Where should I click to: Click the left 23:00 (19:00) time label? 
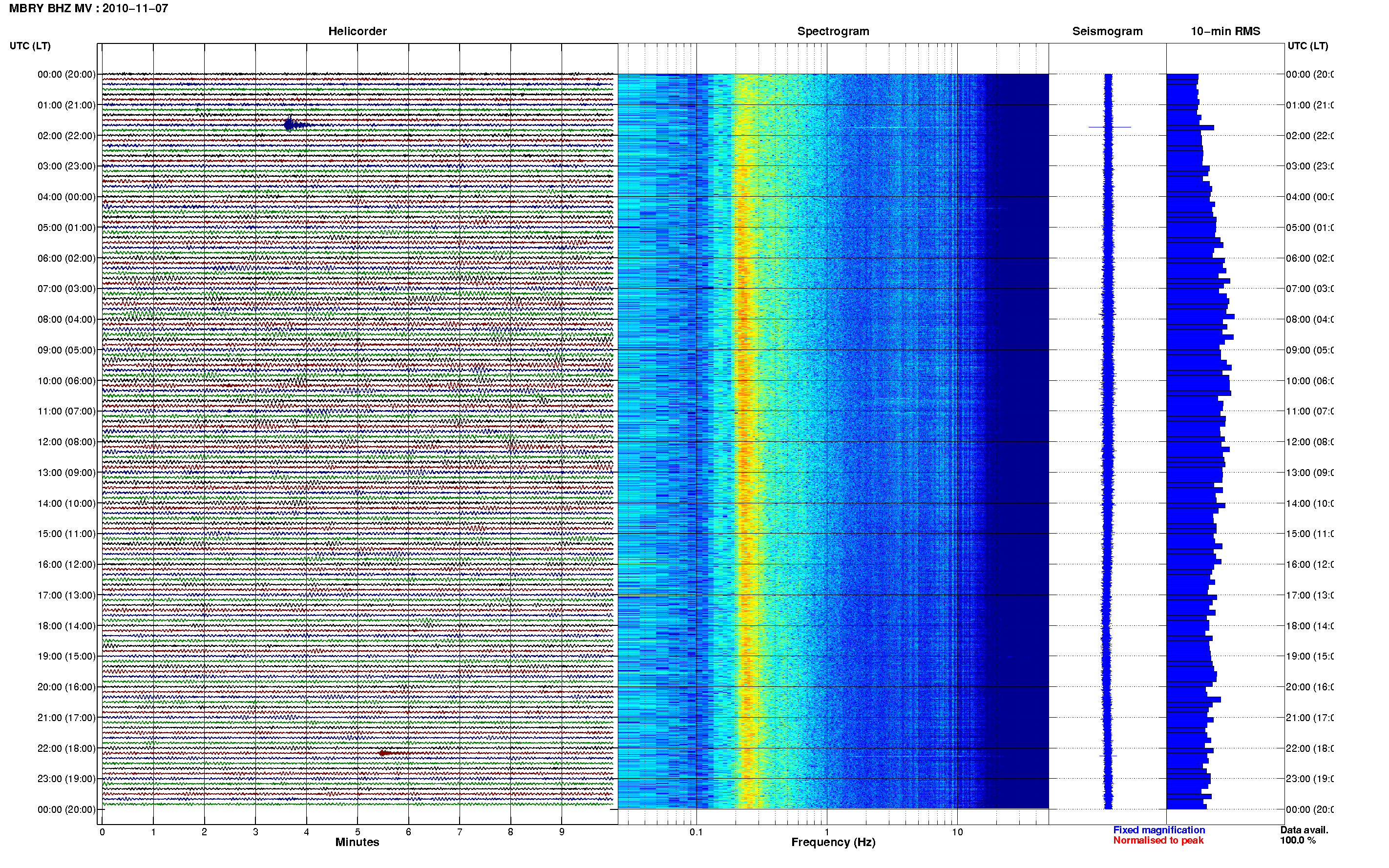pos(66,779)
